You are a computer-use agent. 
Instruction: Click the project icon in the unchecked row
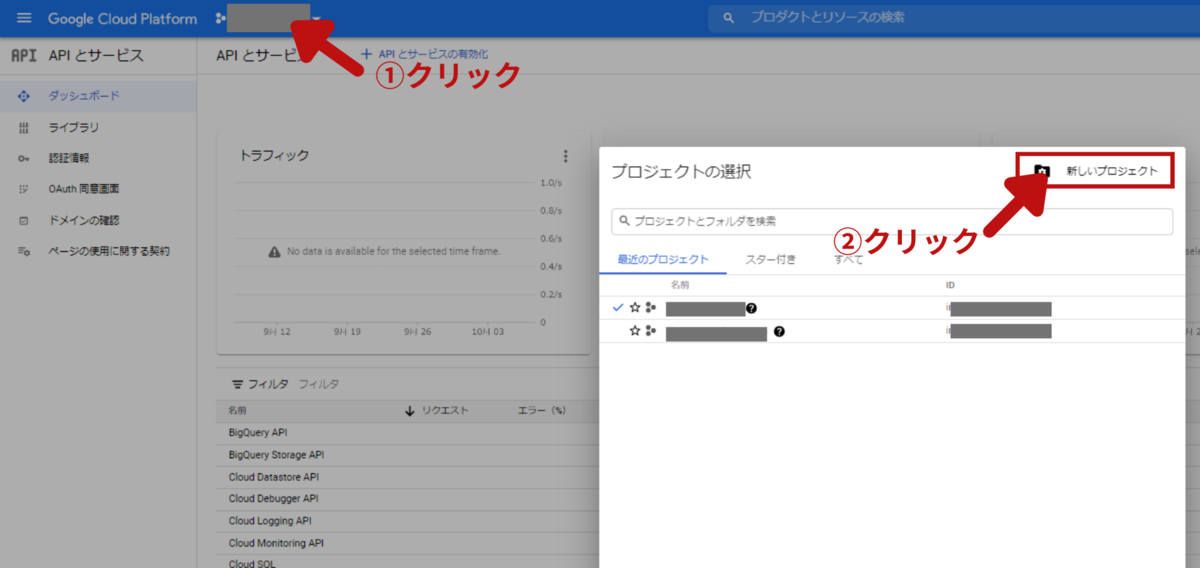point(651,331)
